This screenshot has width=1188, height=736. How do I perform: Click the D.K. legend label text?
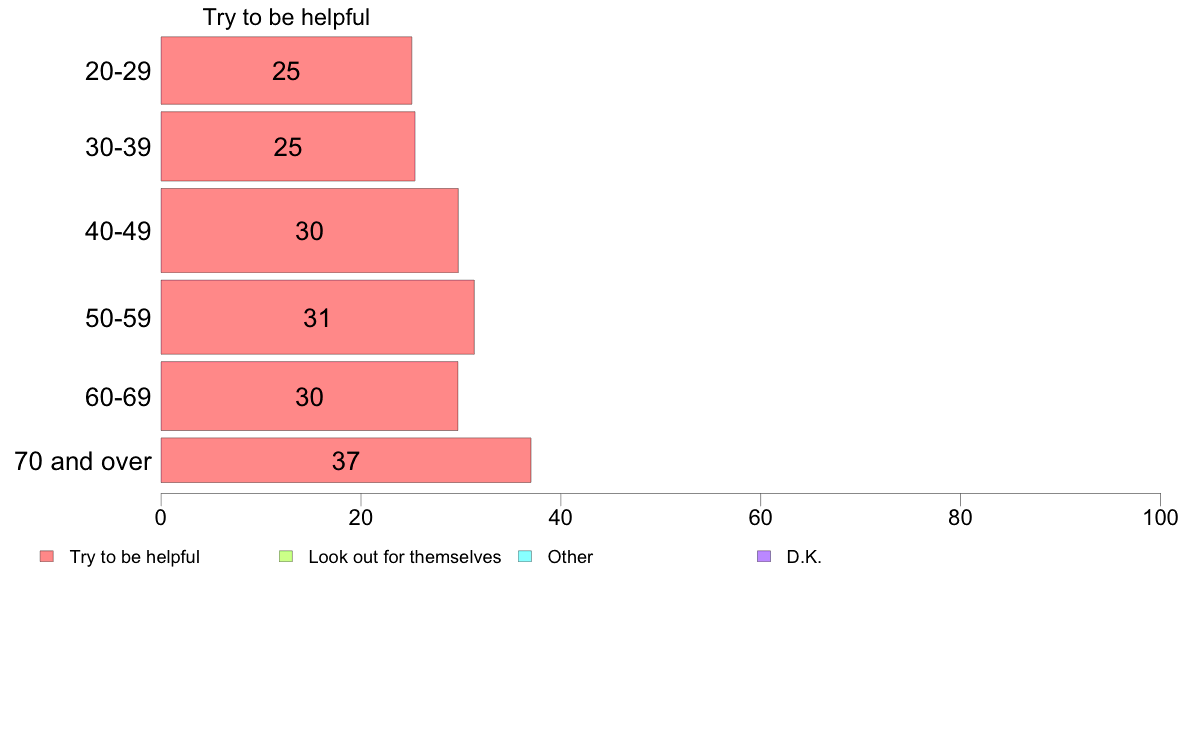click(804, 557)
